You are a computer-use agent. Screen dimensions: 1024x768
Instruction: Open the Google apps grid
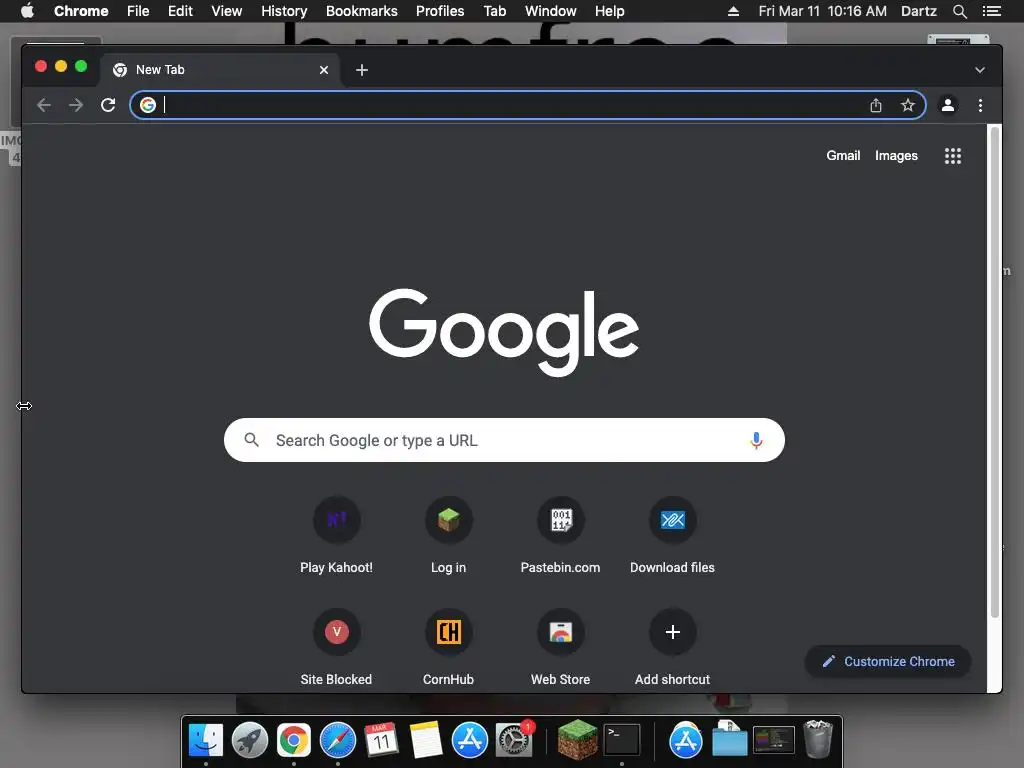[x=953, y=155]
